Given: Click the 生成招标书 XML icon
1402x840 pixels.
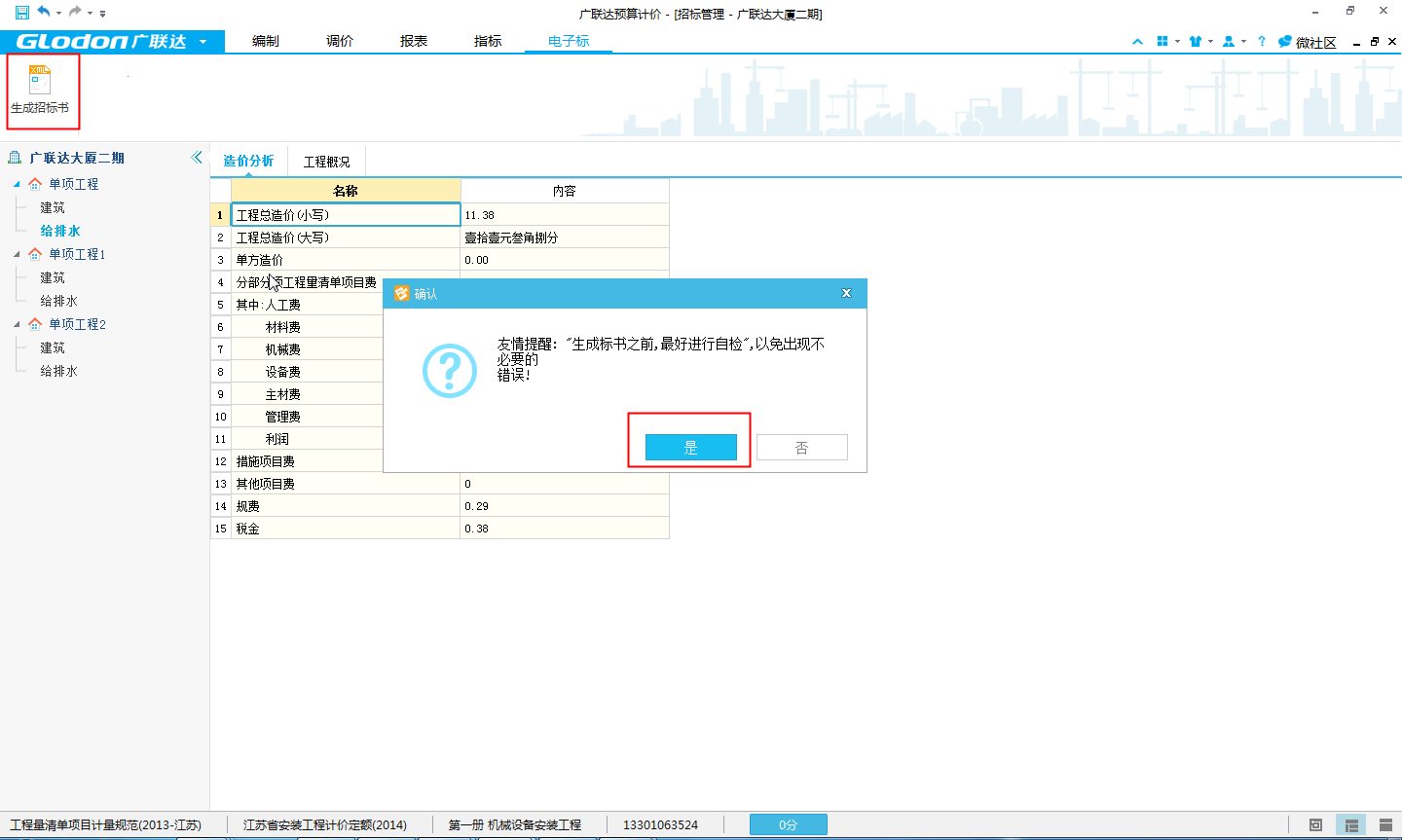Looking at the screenshot, I should [x=40, y=81].
